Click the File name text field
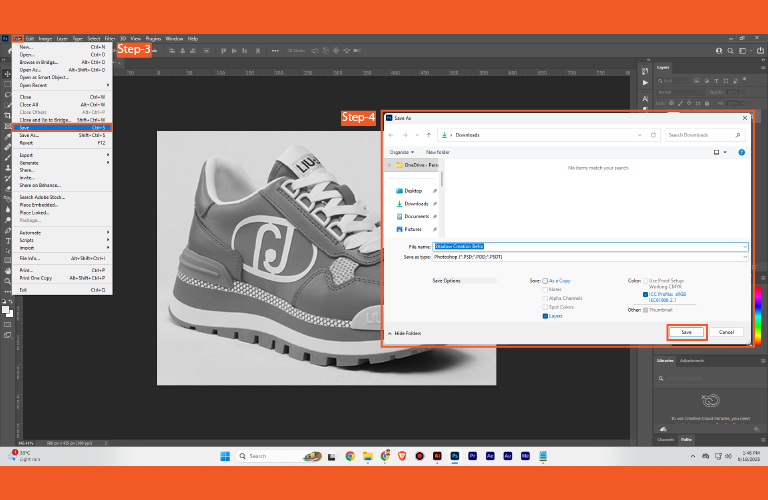 pyautogui.click(x=590, y=246)
